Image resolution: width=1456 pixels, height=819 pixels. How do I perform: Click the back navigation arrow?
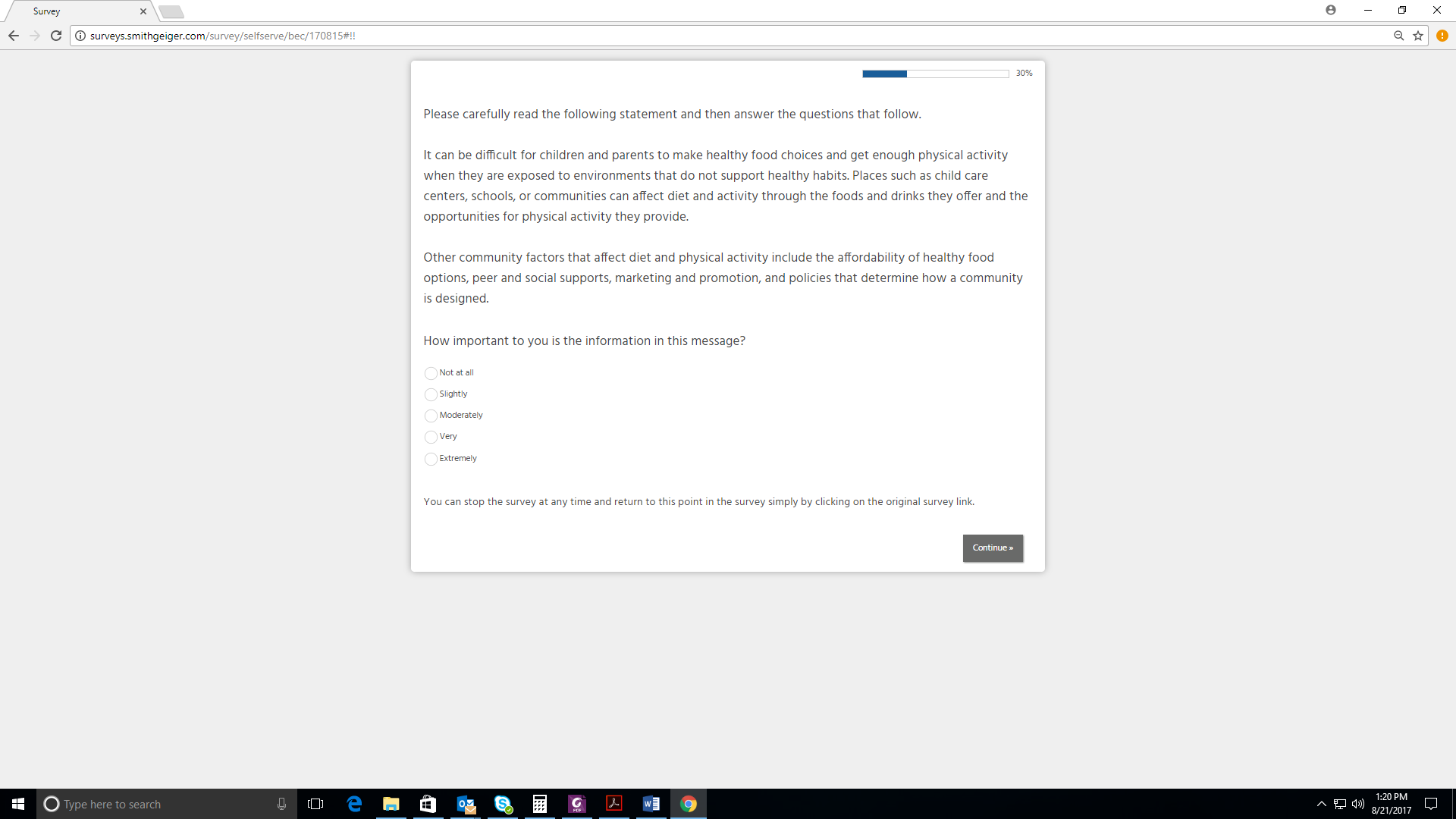point(14,36)
